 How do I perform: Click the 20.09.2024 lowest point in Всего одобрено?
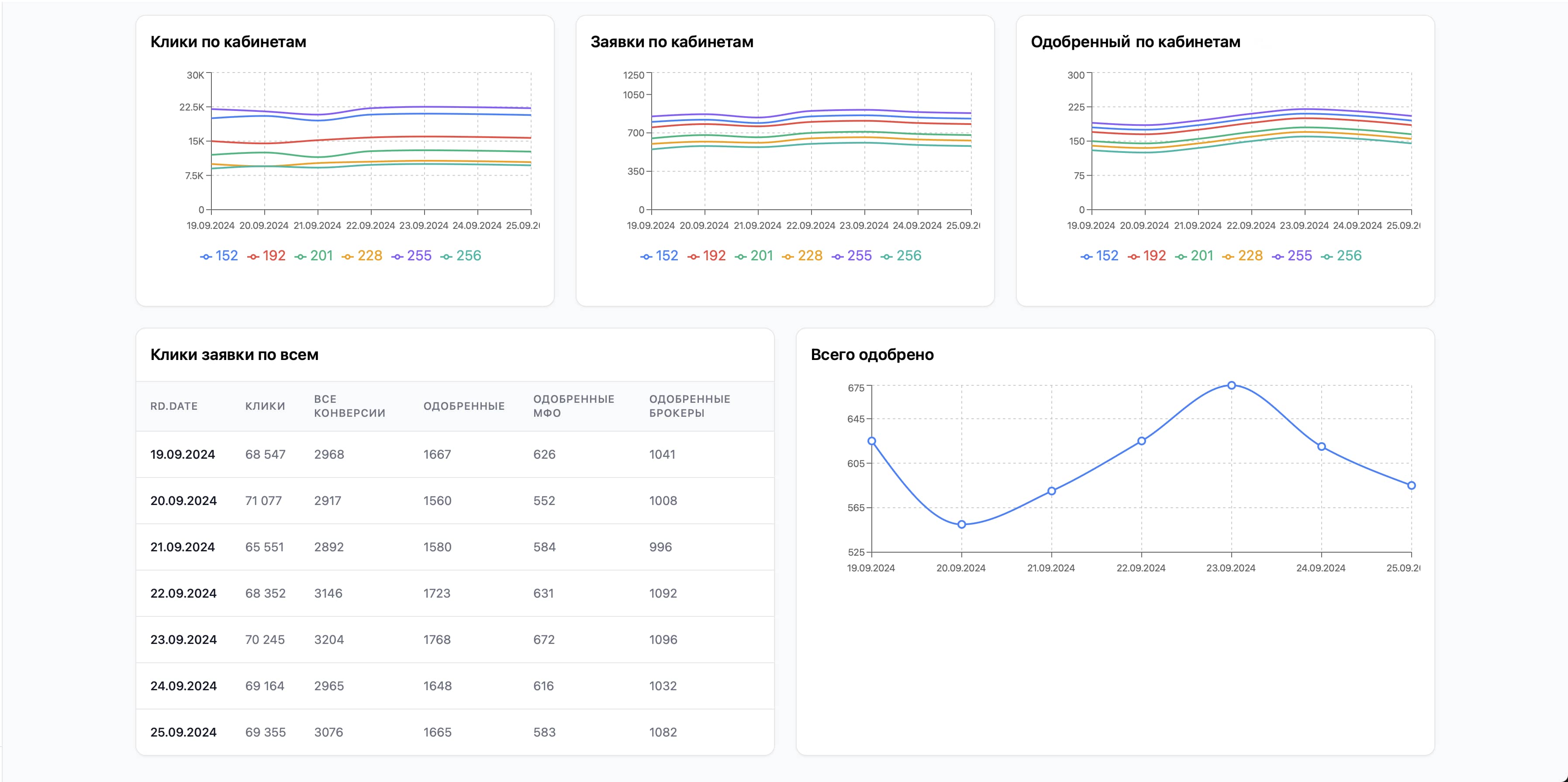[962, 524]
